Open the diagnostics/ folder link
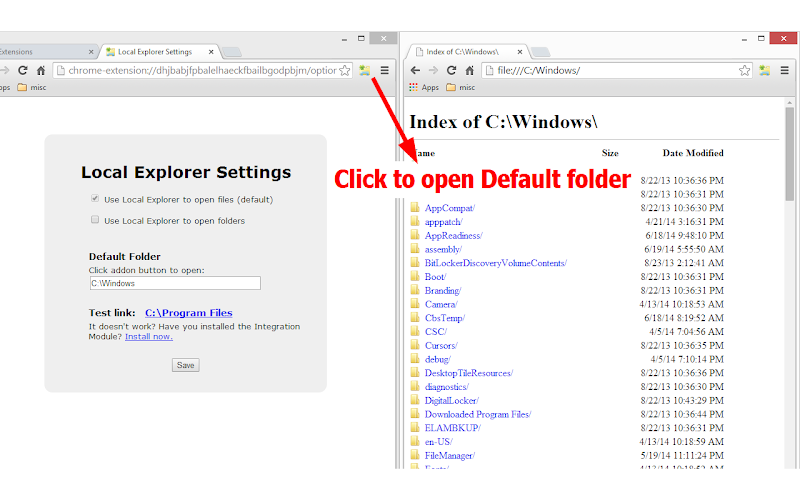 pos(446,387)
